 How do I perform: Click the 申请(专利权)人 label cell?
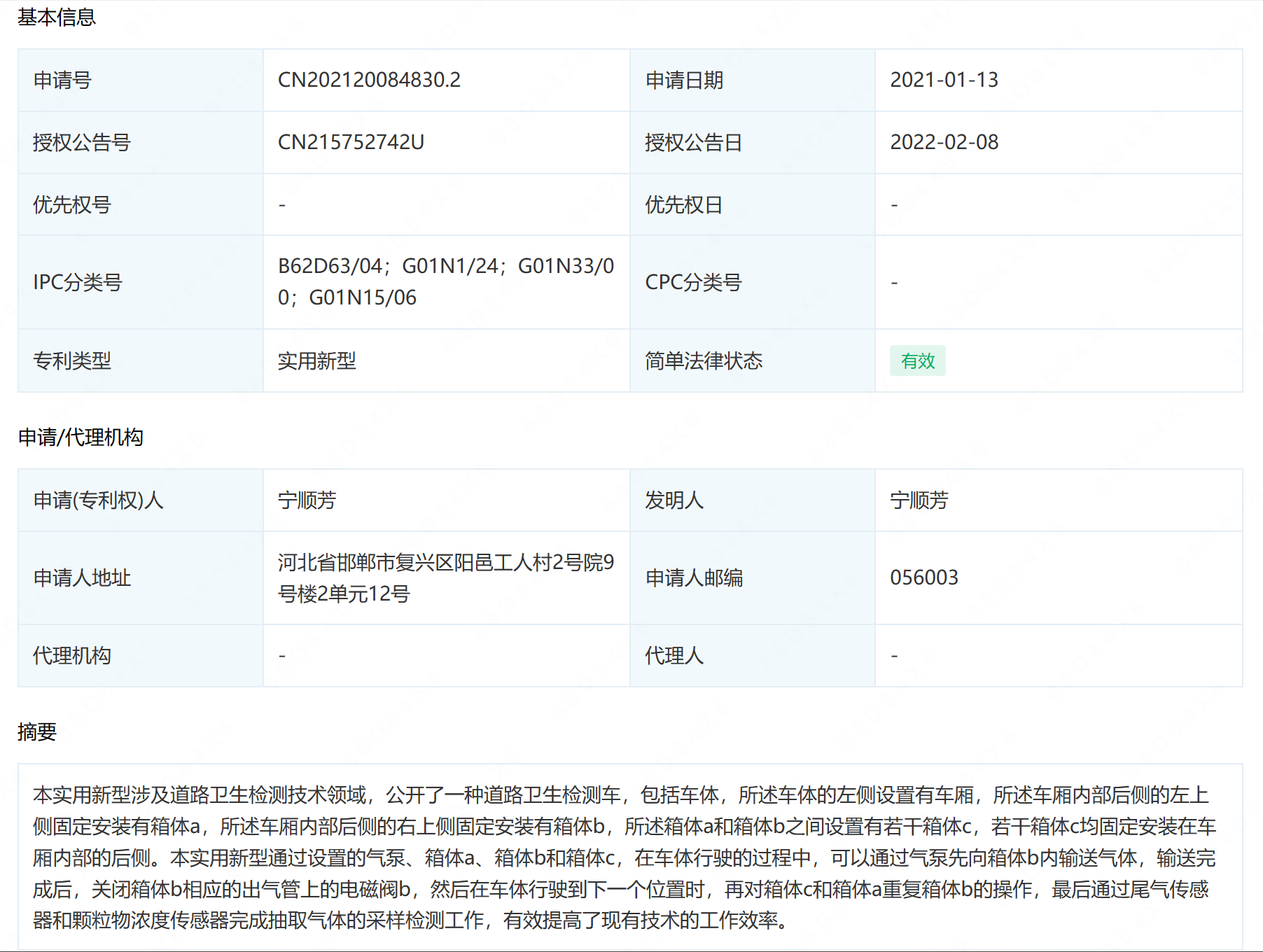click(141, 500)
